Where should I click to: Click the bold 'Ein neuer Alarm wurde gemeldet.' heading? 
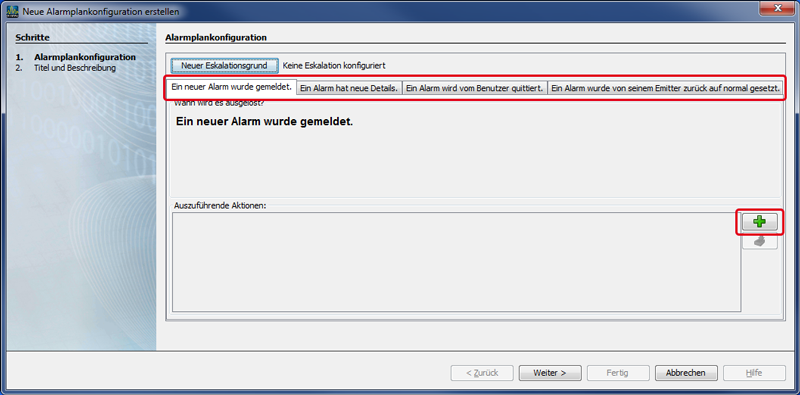tap(264, 122)
